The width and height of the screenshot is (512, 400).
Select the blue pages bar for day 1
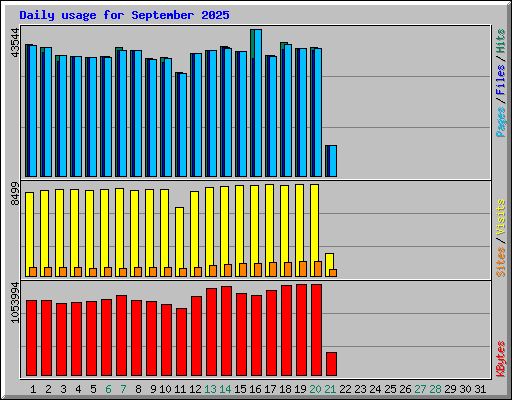point(33,111)
